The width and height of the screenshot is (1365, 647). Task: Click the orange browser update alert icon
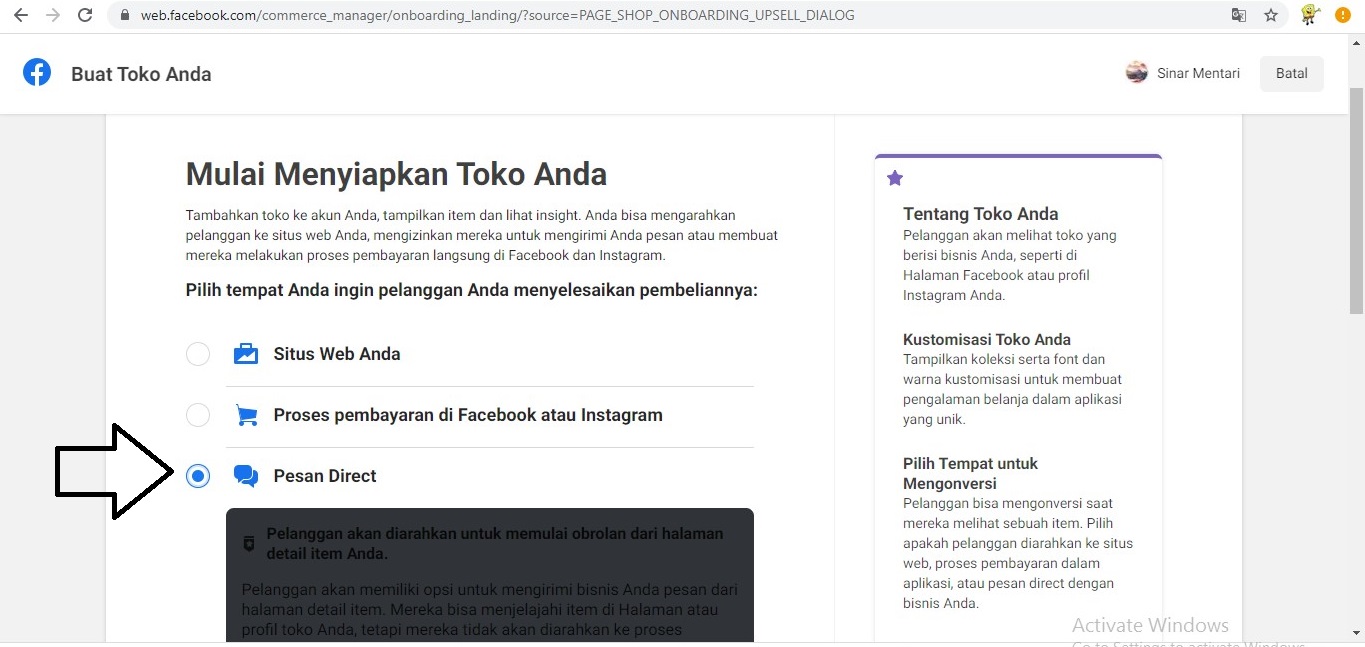pyautogui.click(x=1342, y=15)
